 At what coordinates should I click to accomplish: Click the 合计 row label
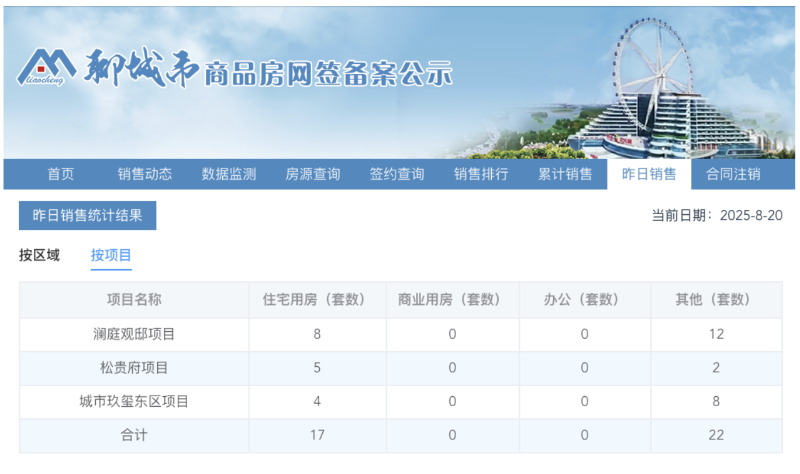click(x=134, y=435)
